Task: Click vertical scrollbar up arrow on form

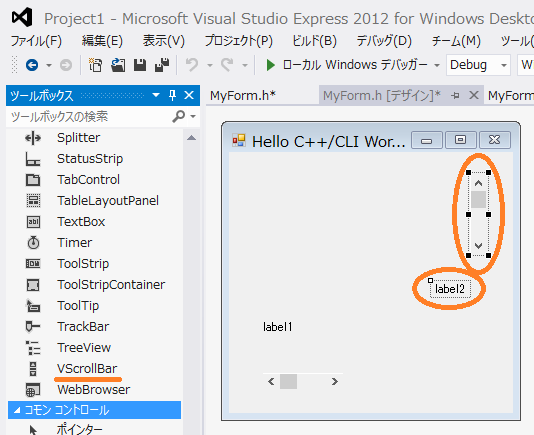Action: point(478,183)
